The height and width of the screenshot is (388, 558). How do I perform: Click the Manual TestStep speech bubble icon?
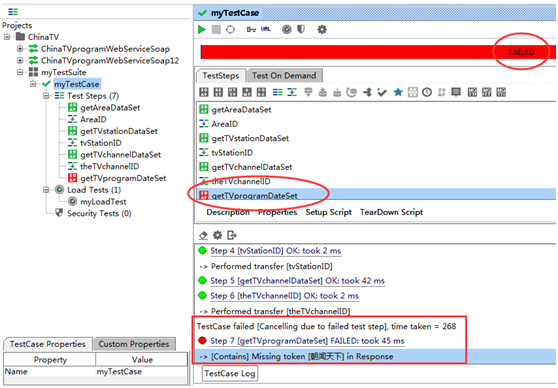coord(456,93)
